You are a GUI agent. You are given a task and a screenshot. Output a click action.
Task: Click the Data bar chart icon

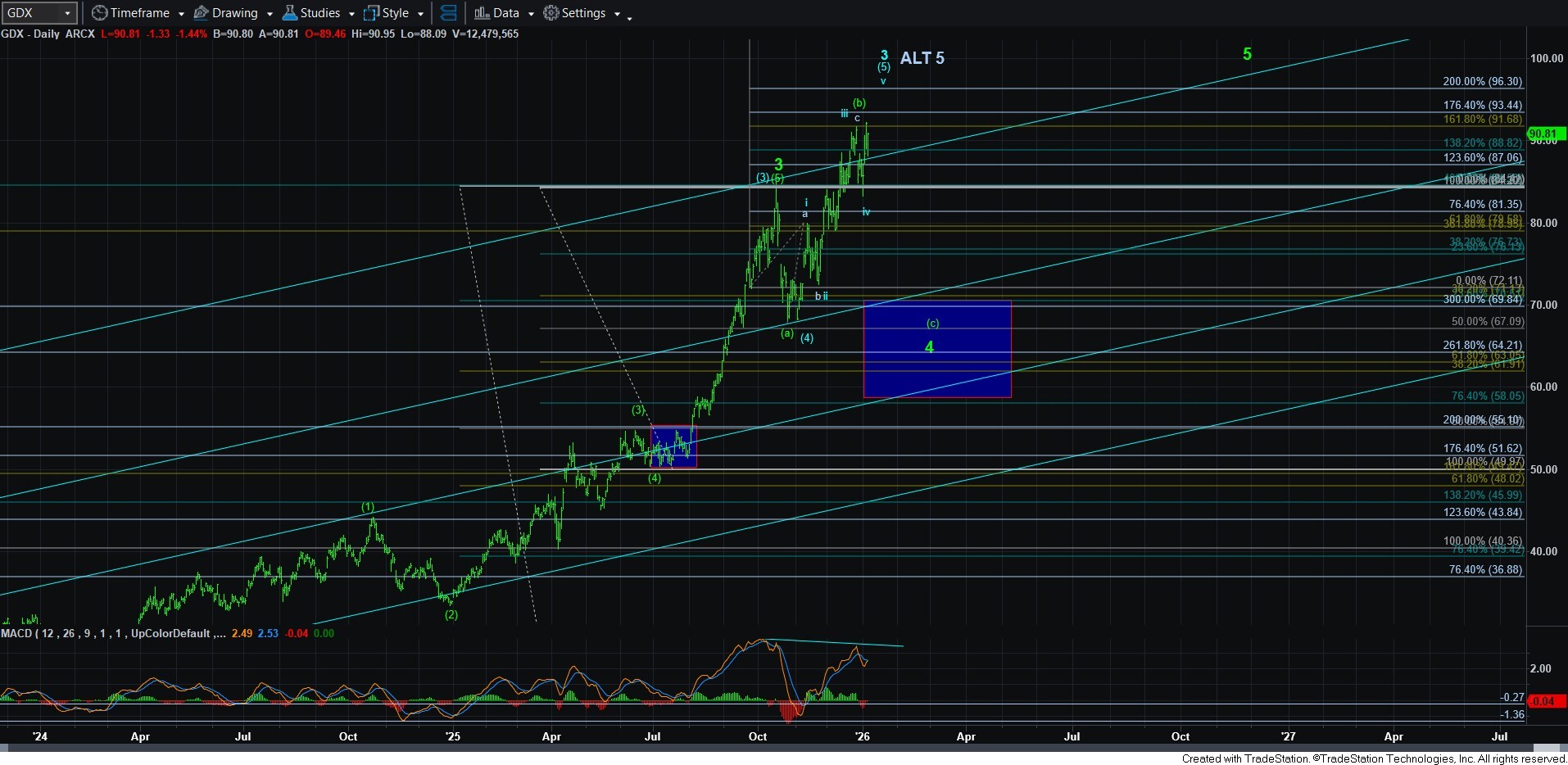(482, 13)
